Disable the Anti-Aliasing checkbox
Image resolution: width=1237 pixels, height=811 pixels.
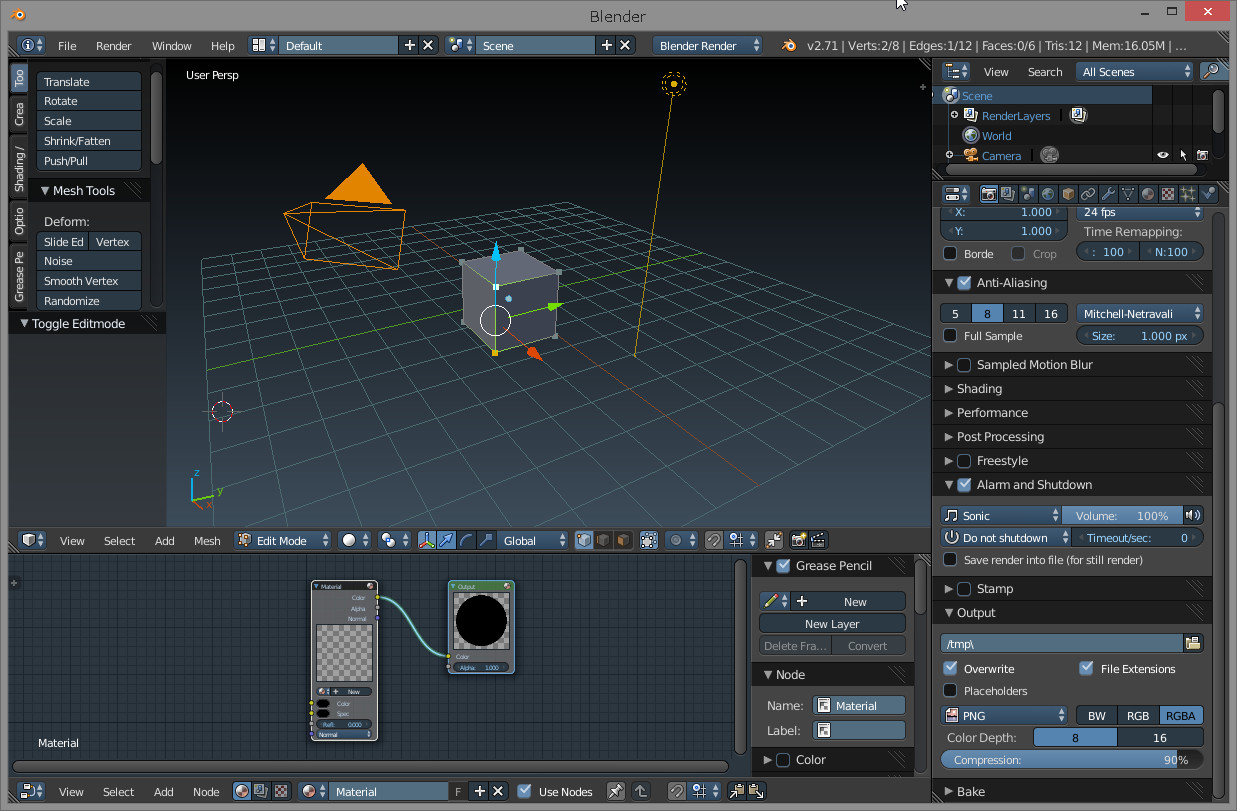pyautogui.click(x=964, y=283)
